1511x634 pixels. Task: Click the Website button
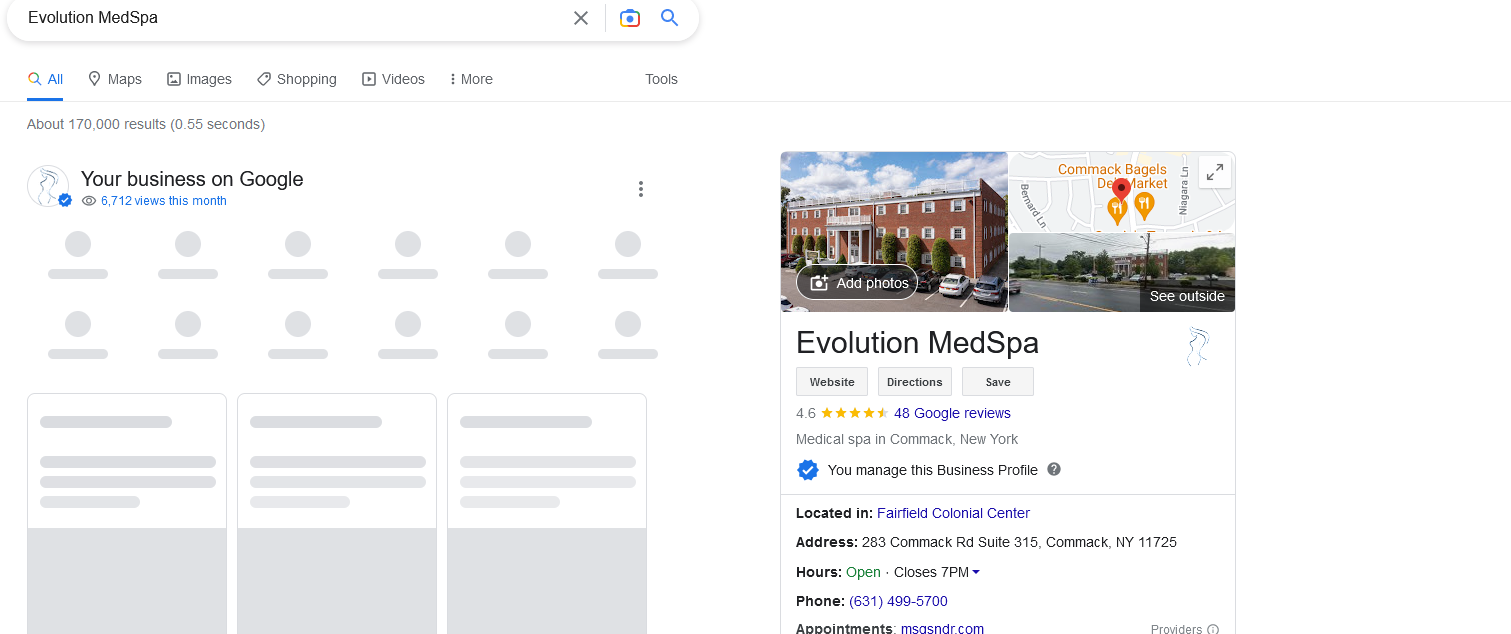pyautogui.click(x=832, y=382)
